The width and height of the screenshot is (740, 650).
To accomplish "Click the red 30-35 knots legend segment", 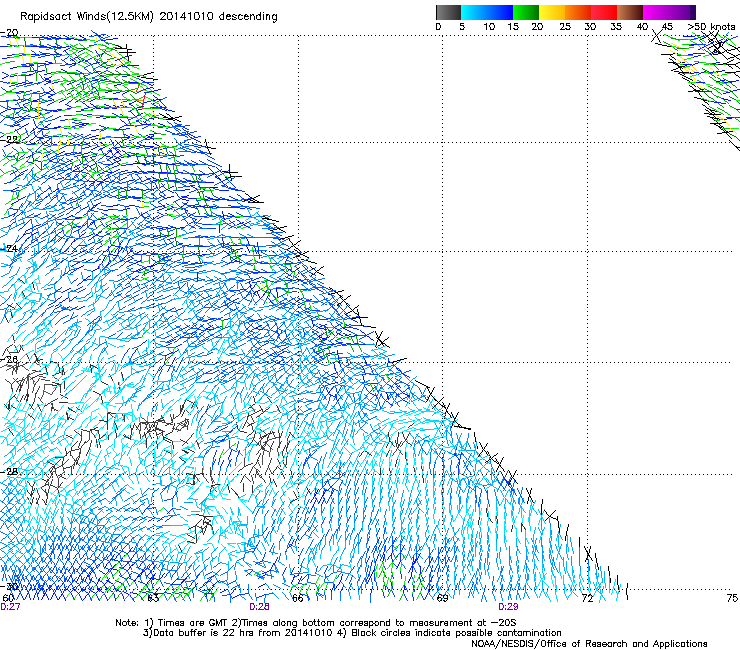I will [x=604, y=12].
